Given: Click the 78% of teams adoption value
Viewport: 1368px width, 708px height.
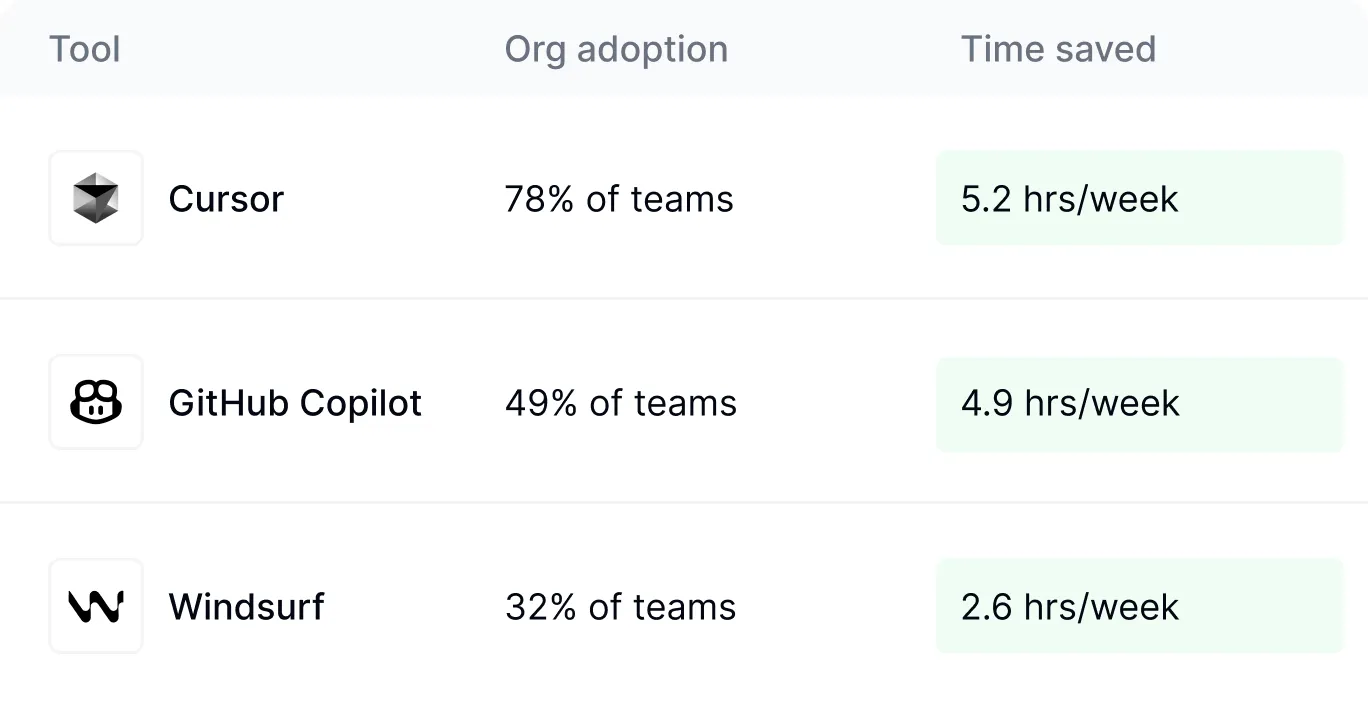Looking at the screenshot, I should tap(619, 199).
